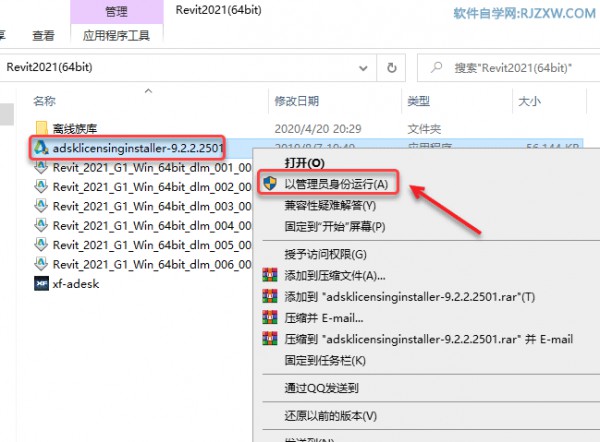Select 压缩并 E-mail... menu entry

[x=324, y=318]
